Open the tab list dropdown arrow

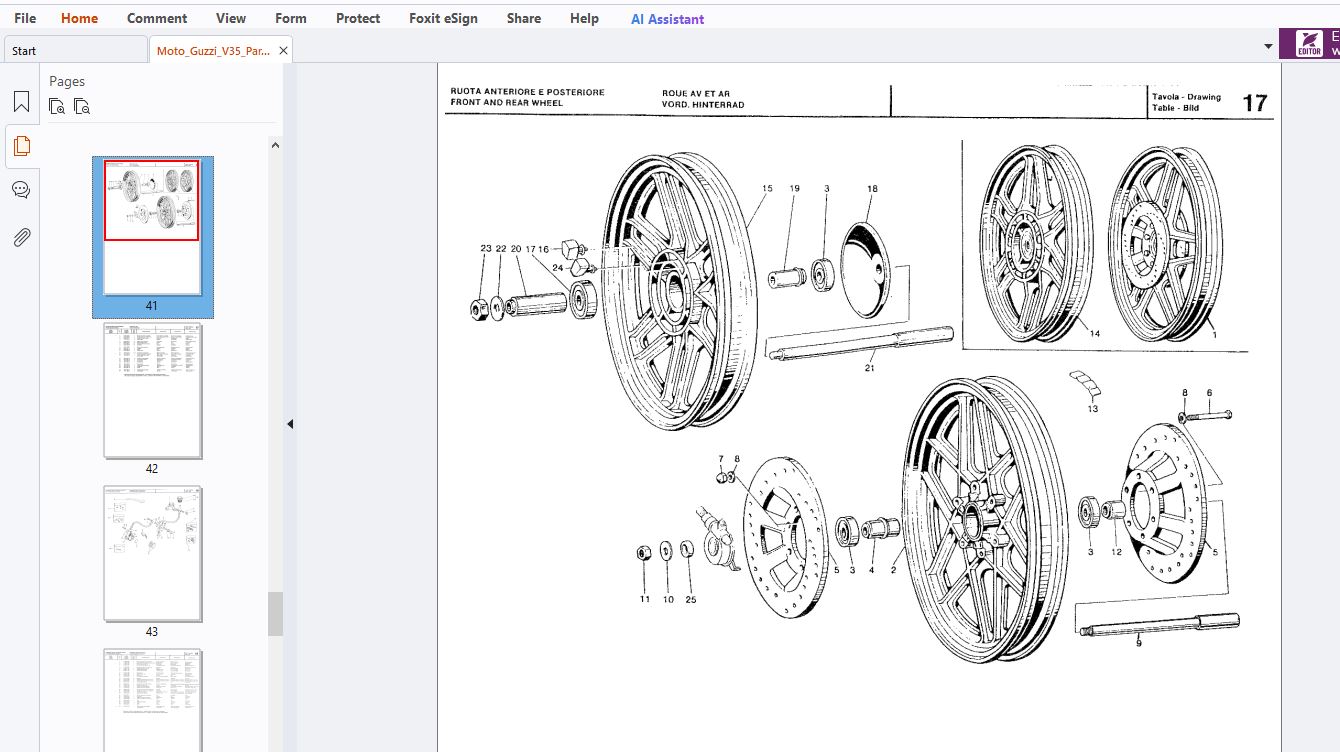click(x=1268, y=46)
